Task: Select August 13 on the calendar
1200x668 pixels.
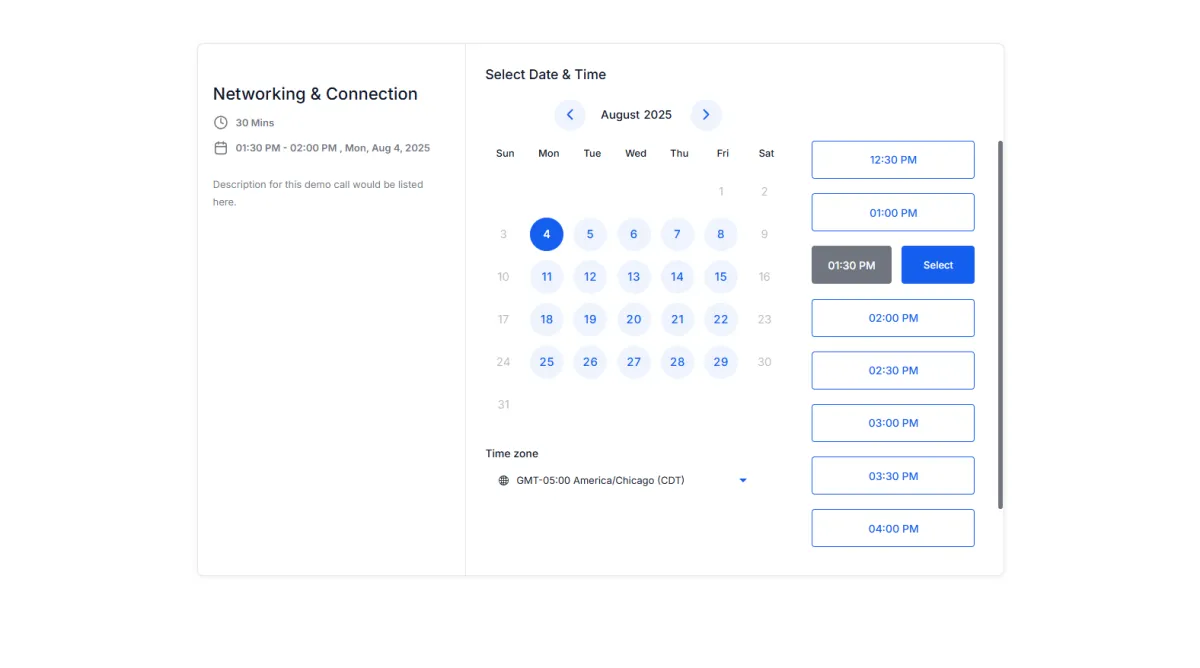Action: [634, 277]
